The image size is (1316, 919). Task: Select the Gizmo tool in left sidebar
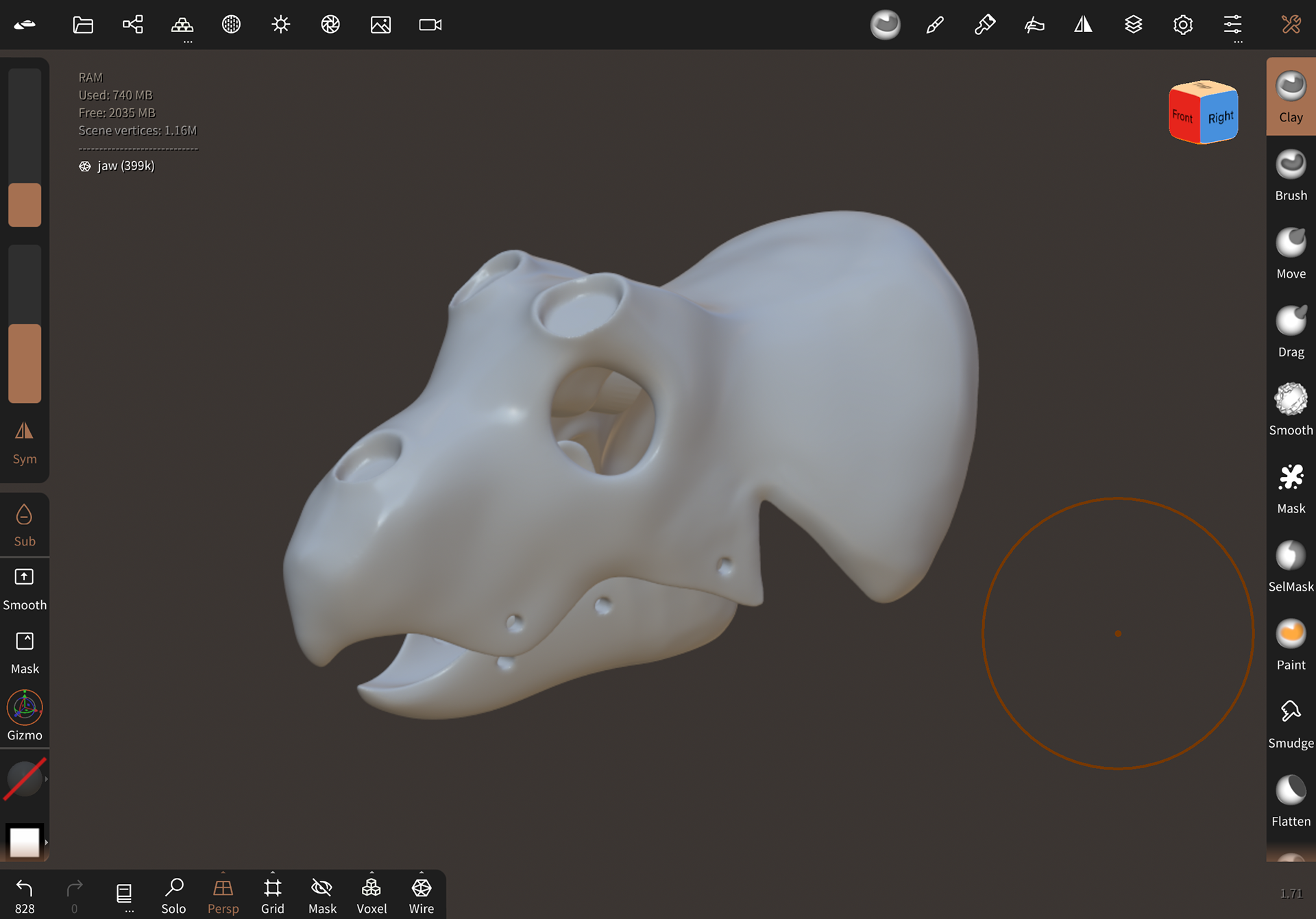tap(24, 715)
